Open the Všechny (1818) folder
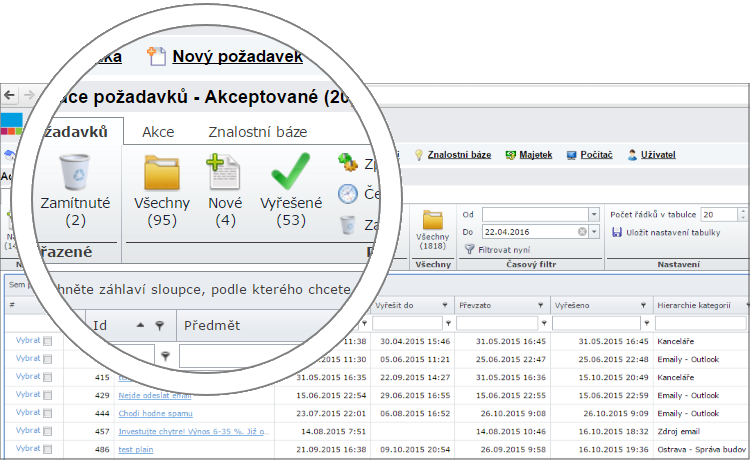Viewport: 750px width, 460px height. (433, 221)
